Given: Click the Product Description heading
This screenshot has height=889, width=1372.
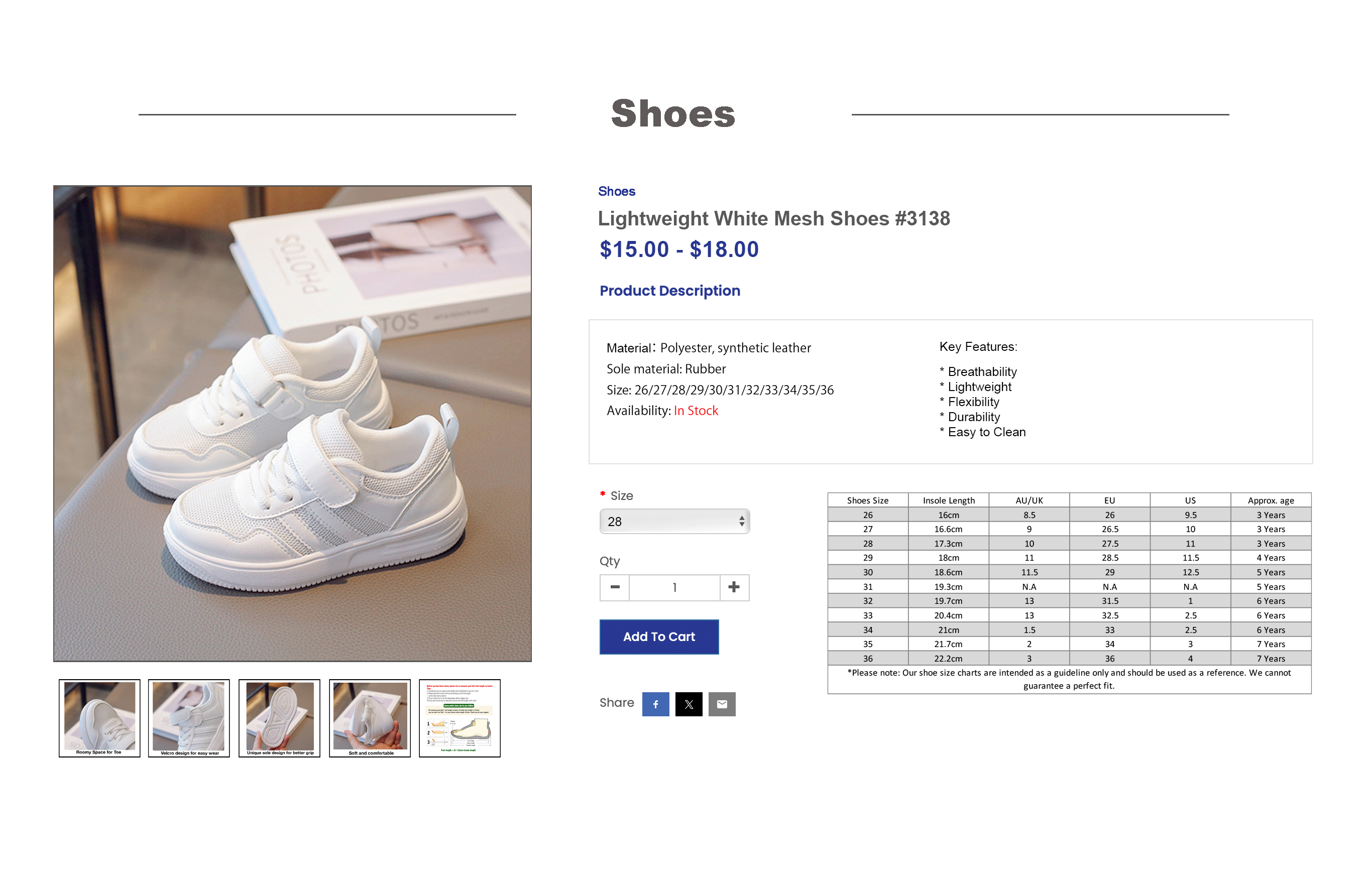Looking at the screenshot, I should [670, 291].
